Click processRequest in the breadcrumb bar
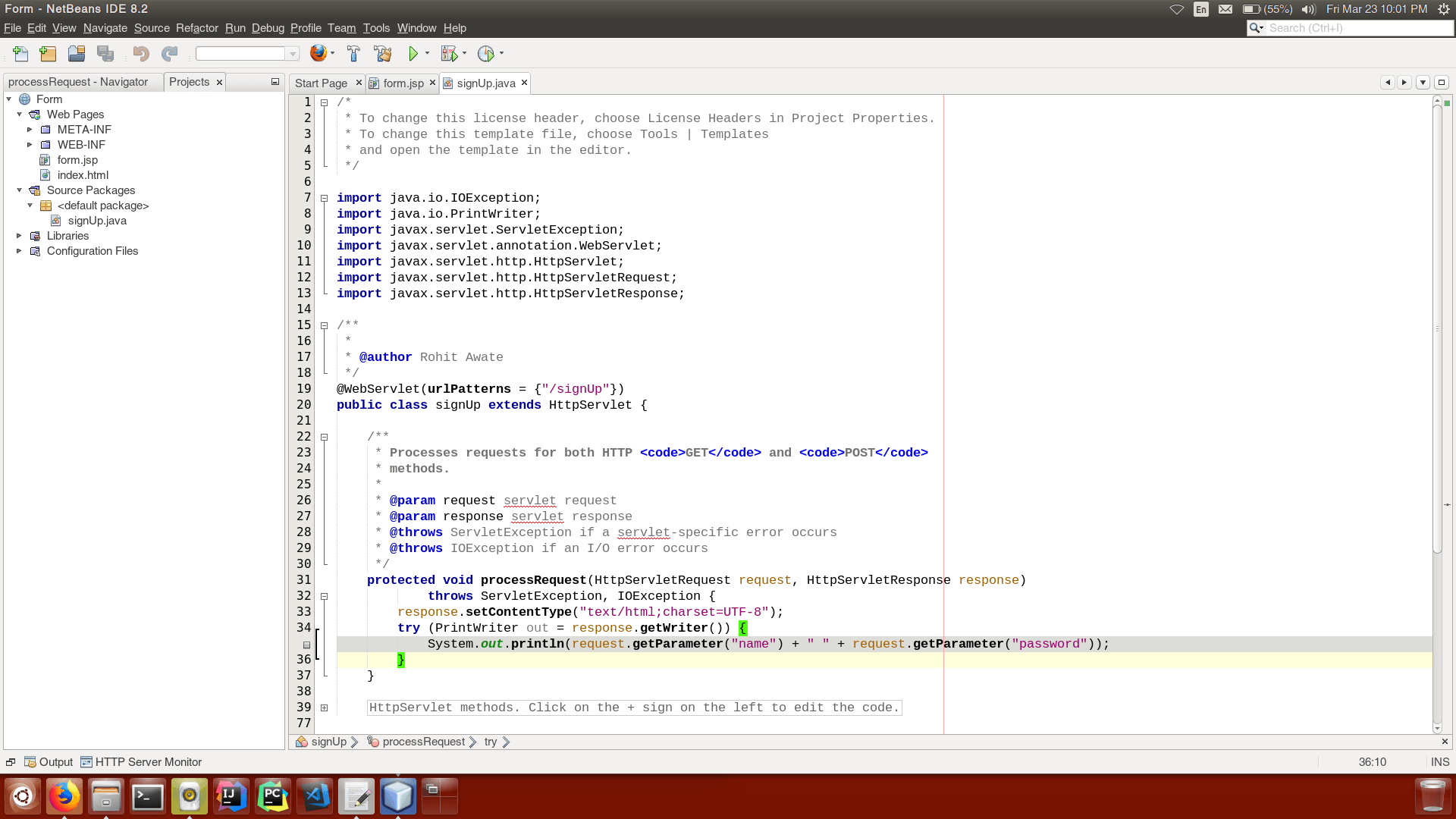1456x819 pixels. point(423,742)
